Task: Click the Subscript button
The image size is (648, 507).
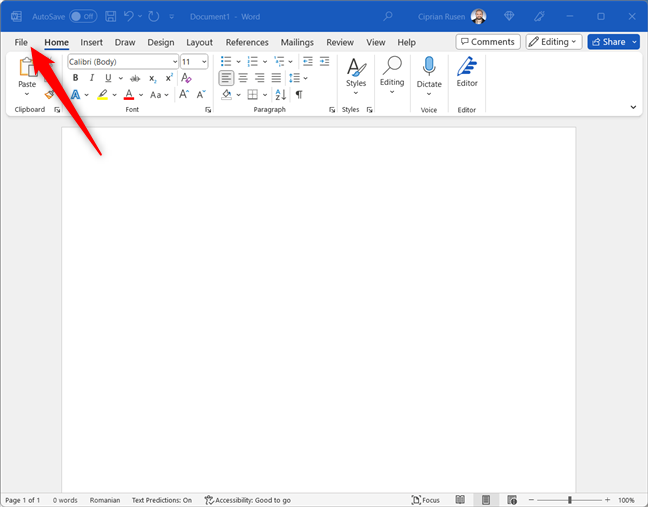Action: [152, 78]
